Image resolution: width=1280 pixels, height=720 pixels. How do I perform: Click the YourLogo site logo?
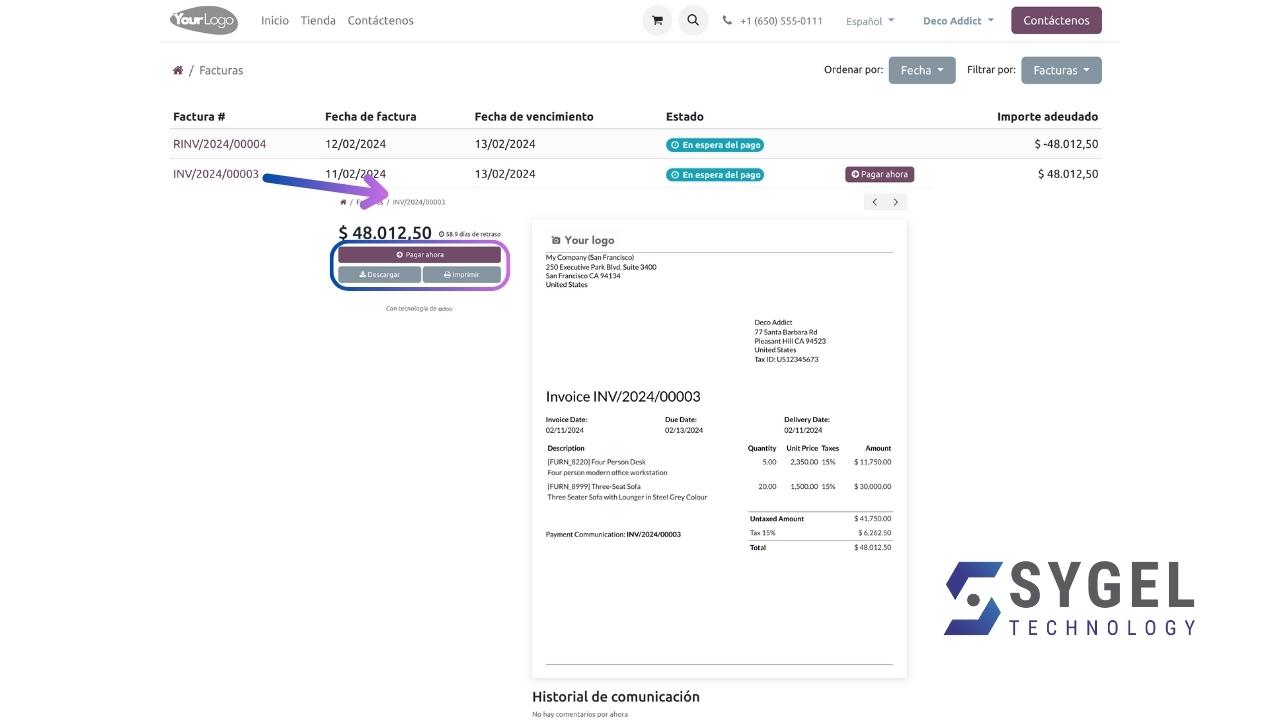click(204, 20)
